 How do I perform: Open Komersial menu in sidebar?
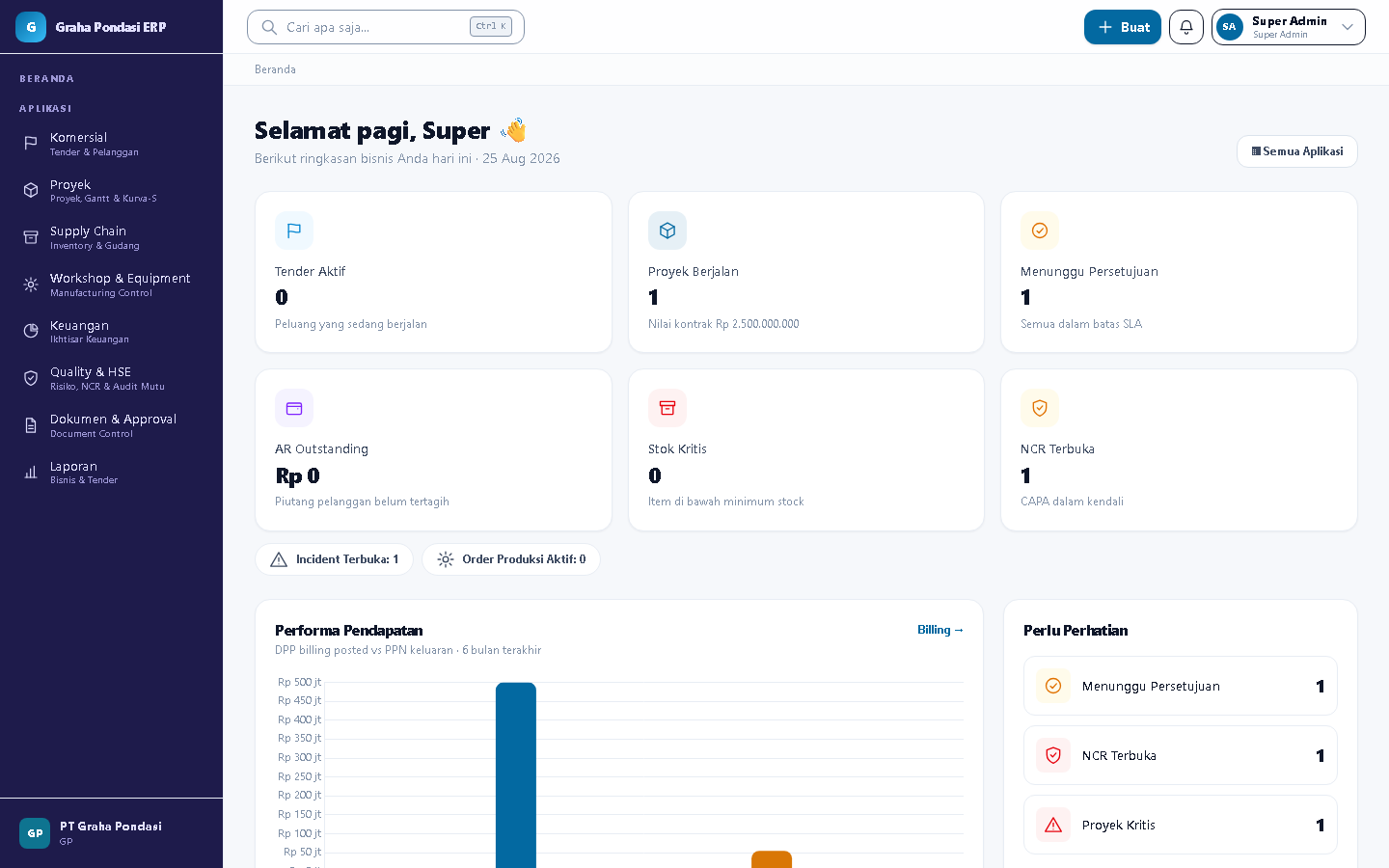point(111,144)
